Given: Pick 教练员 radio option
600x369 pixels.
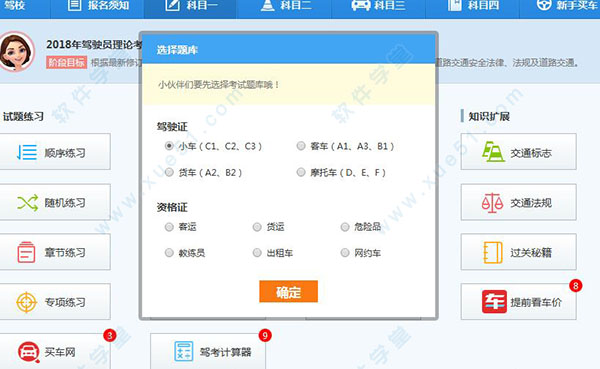Looking at the screenshot, I should (x=169, y=253).
